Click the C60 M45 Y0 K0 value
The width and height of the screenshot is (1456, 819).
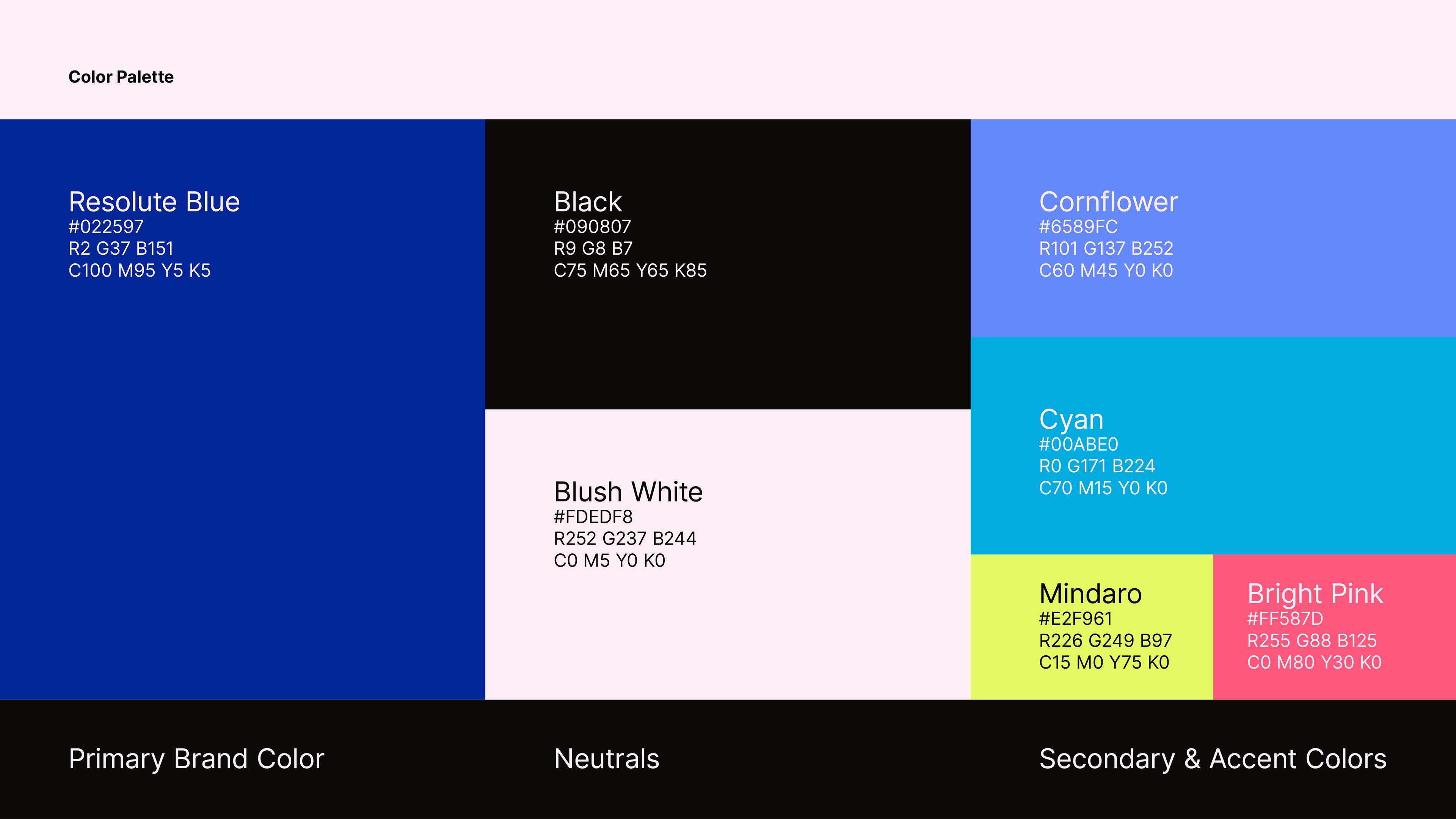point(1106,271)
